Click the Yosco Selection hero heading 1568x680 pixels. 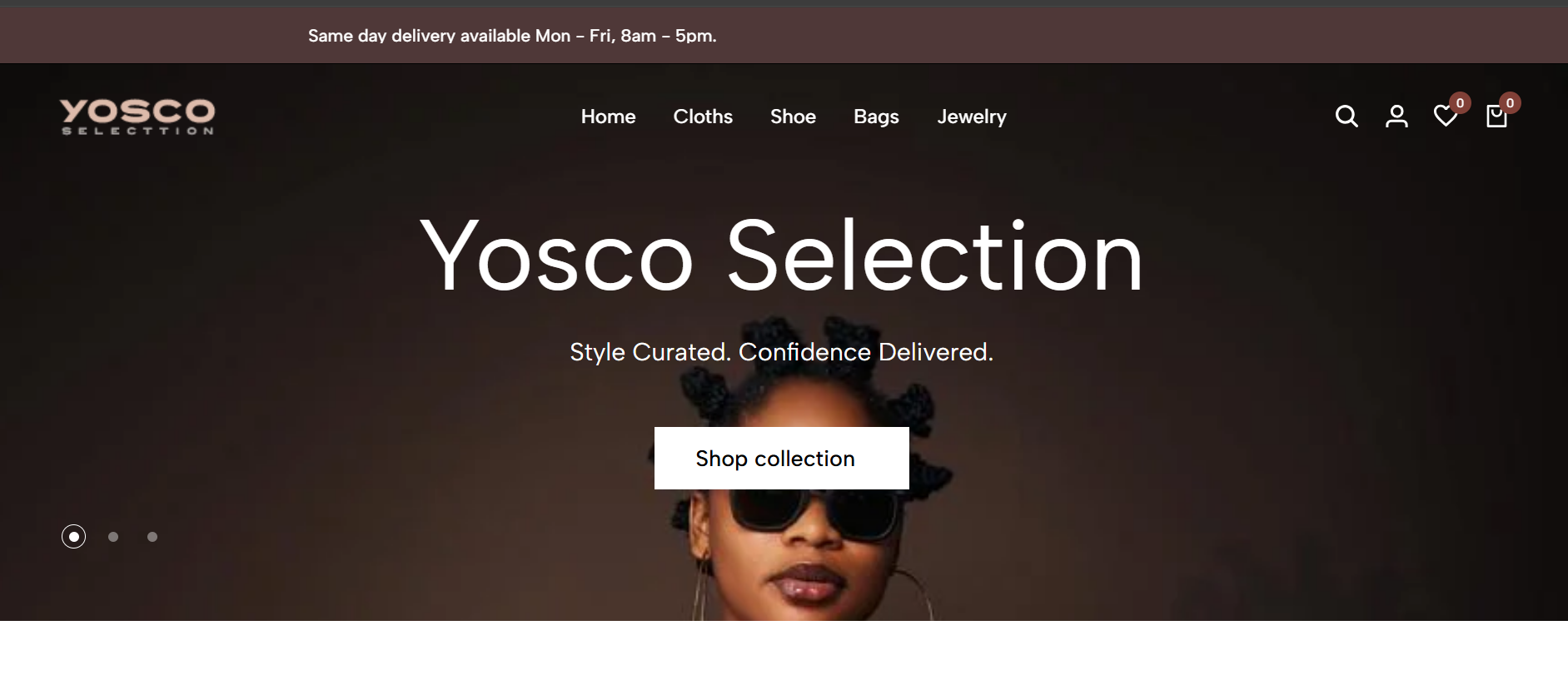781,256
